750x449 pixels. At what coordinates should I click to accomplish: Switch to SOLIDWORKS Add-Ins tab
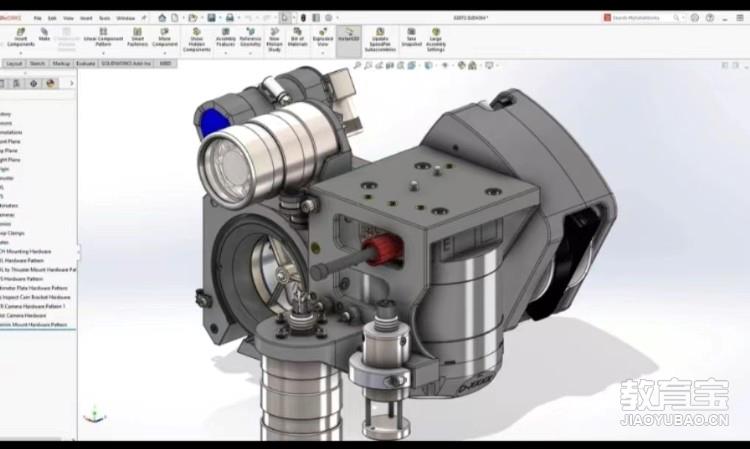tap(126, 63)
